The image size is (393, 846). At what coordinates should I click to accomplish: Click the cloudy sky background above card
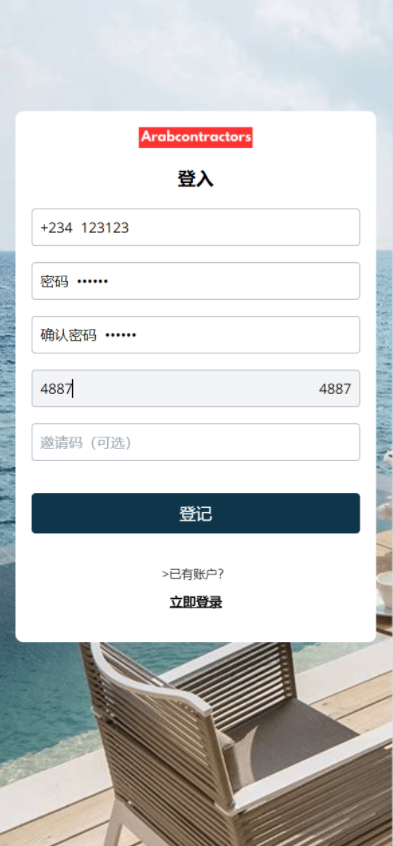pos(196,54)
